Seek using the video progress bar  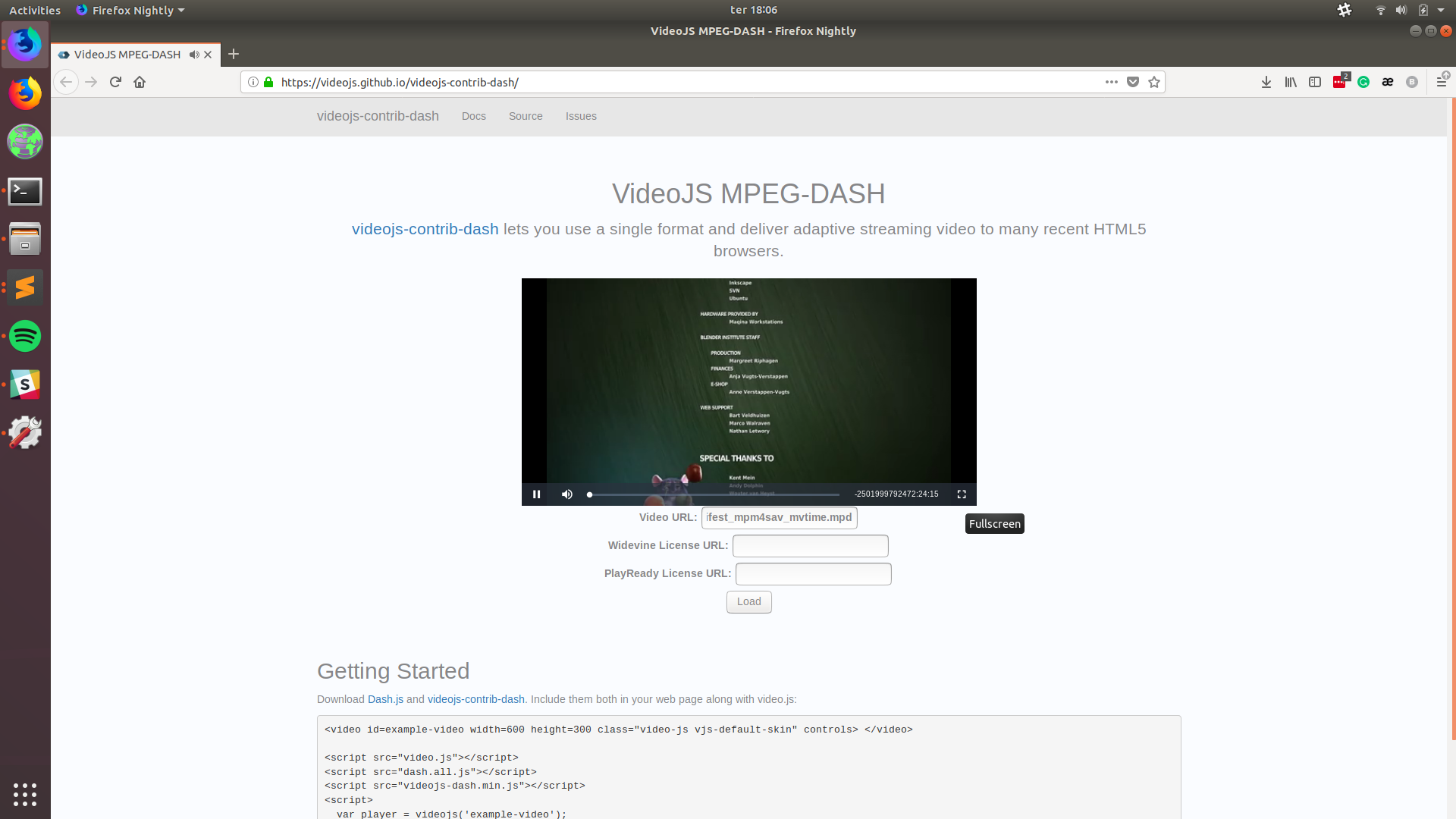[x=713, y=494]
